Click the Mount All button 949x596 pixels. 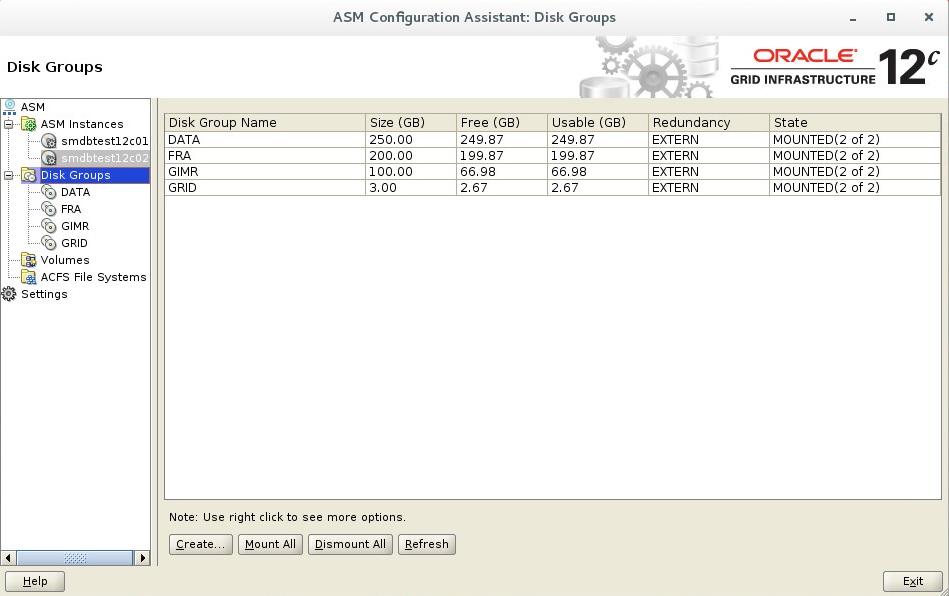point(270,544)
